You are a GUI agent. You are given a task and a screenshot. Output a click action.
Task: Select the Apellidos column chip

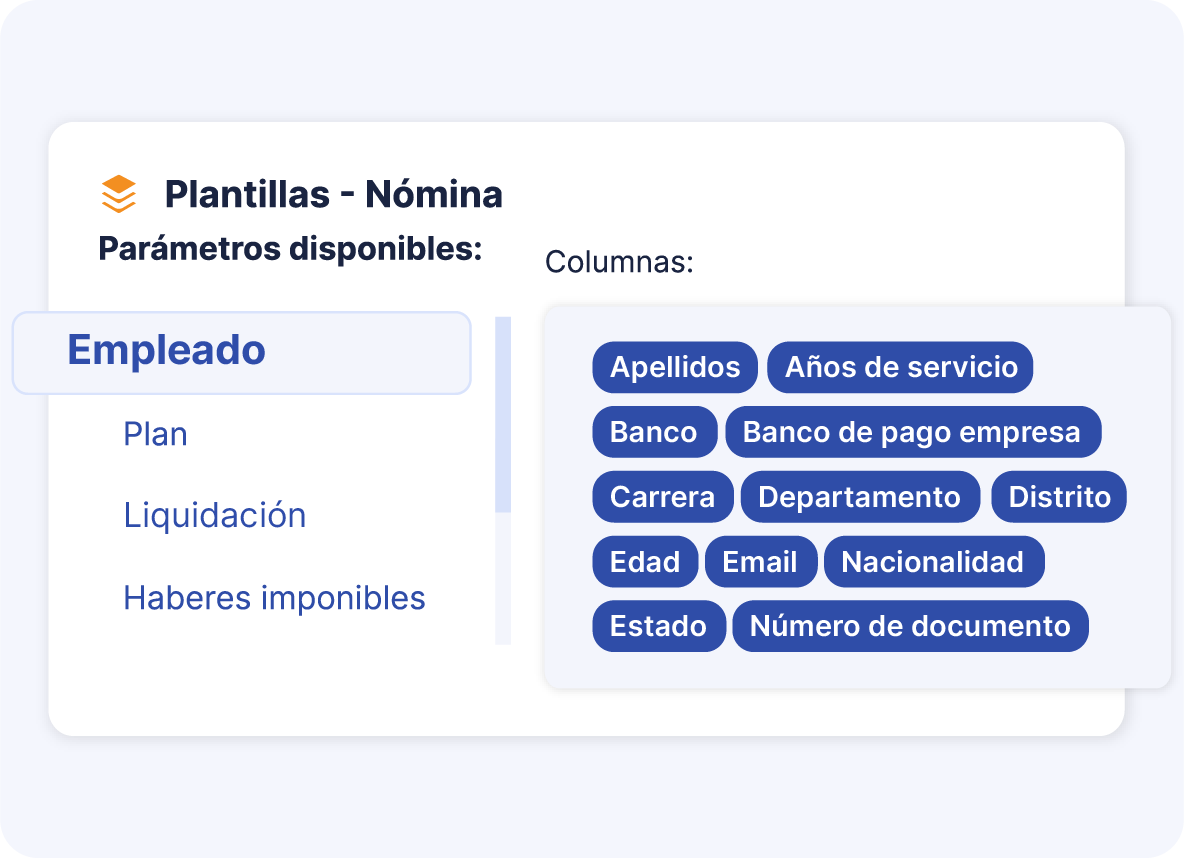click(x=674, y=367)
